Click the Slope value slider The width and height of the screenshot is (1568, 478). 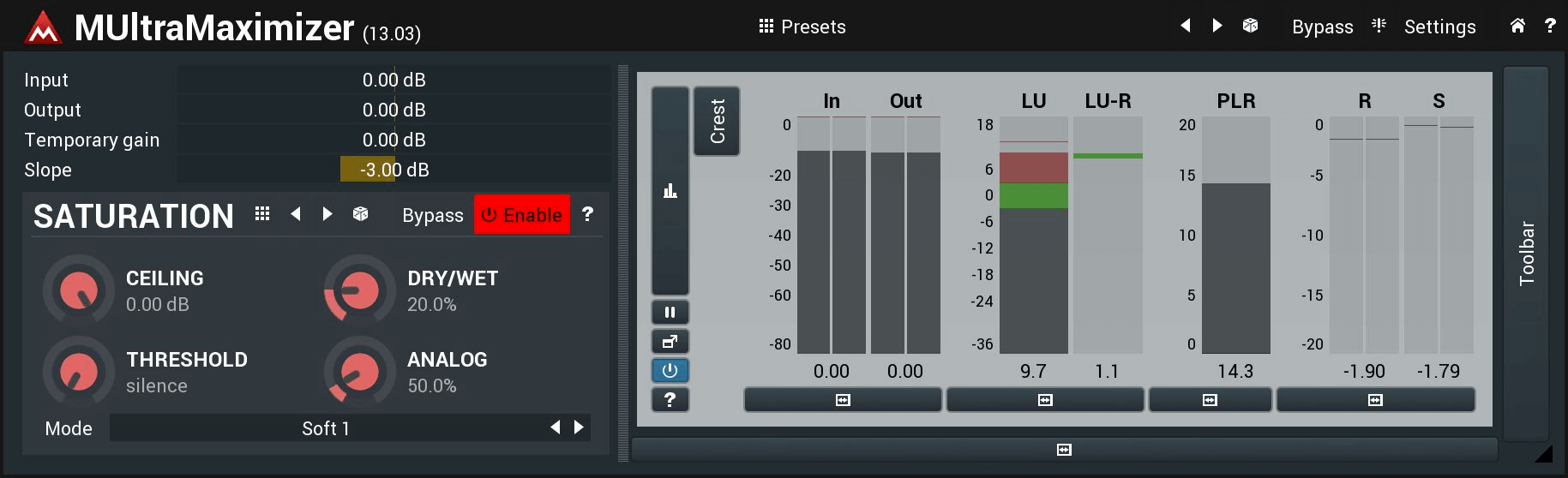[394, 170]
